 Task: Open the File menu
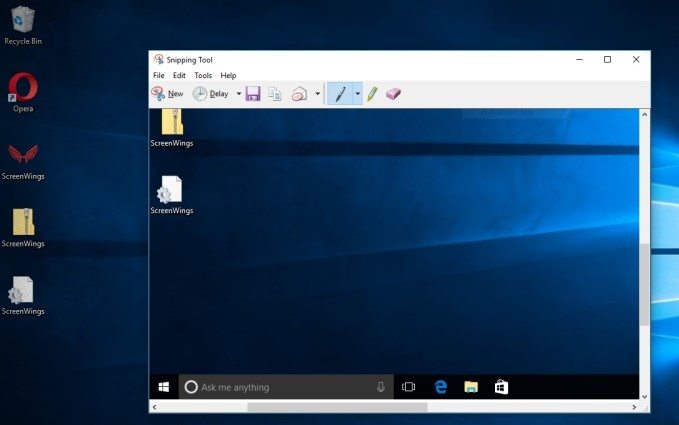159,75
